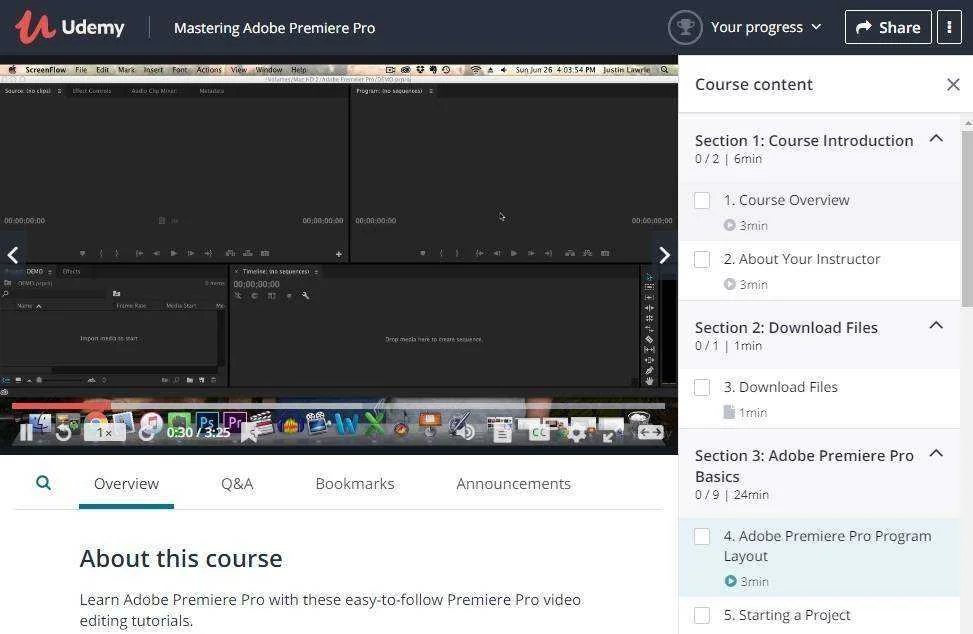Mark 5. Starting a Project complete
The image size is (973, 634).
tap(702, 615)
